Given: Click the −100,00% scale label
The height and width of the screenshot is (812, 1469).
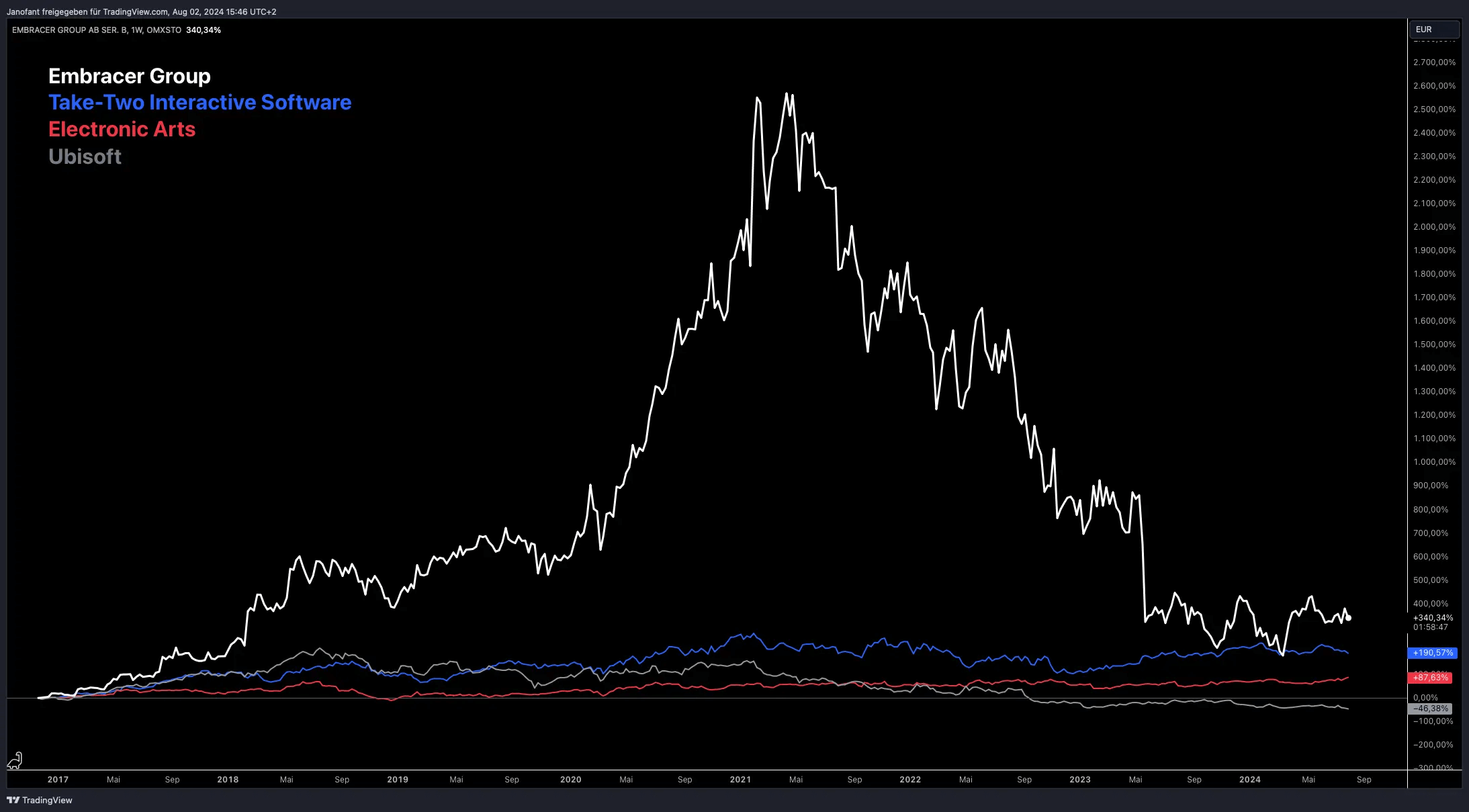Looking at the screenshot, I should click(x=1433, y=721).
